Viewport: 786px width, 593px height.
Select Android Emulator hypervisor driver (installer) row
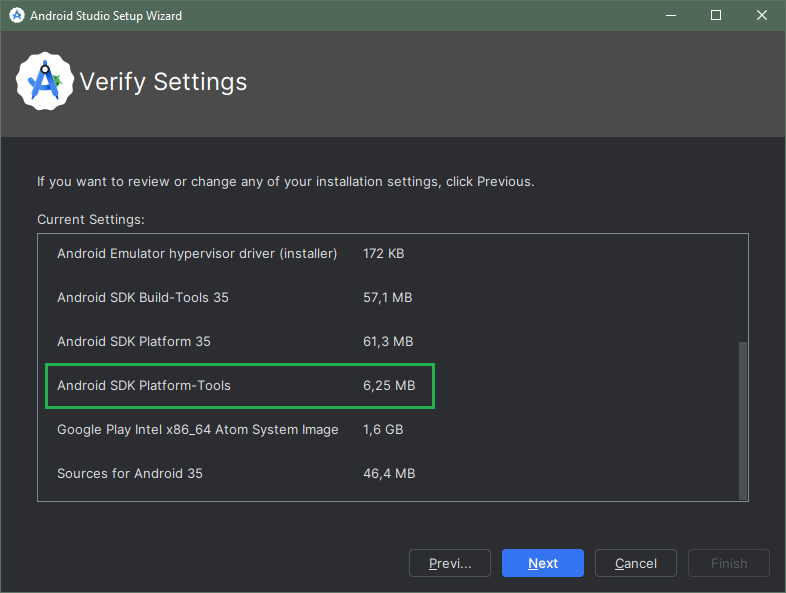pyautogui.click(x=197, y=254)
